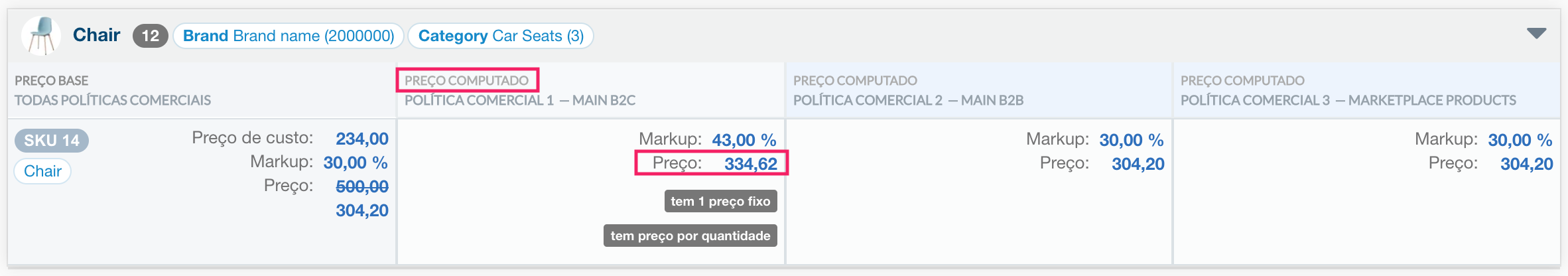Click the Main B2C price 334,62

pyautogui.click(x=750, y=164)
